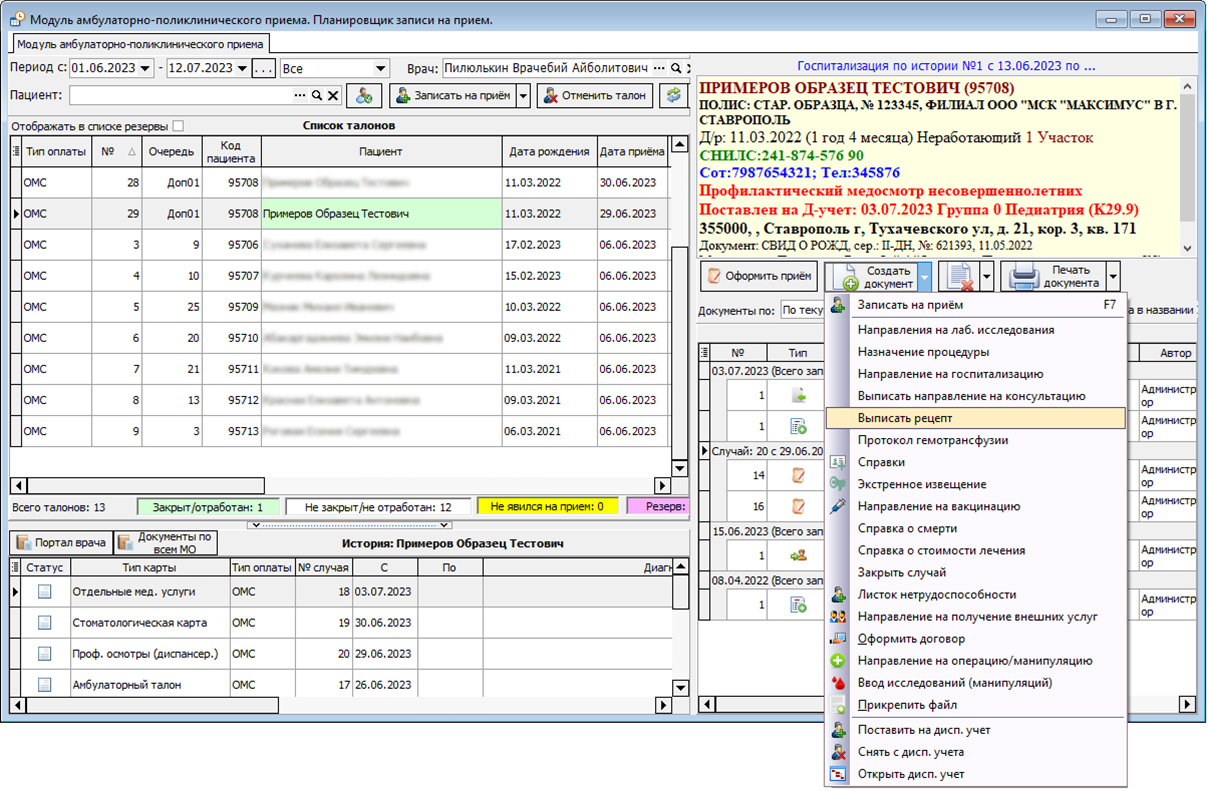Click yellow Не явился на прием legend
Screen dimensions: 1208x791
click(x=547, y=507)
